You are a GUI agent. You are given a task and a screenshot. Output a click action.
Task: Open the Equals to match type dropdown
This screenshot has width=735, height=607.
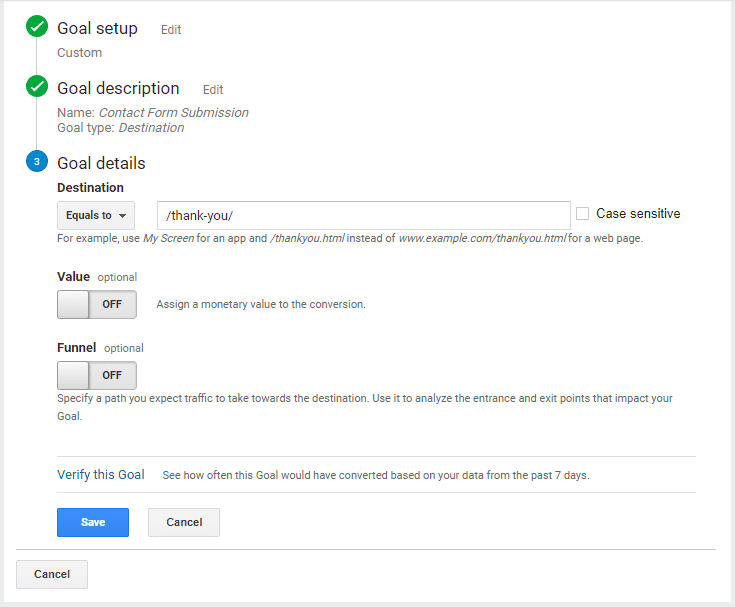97,215
